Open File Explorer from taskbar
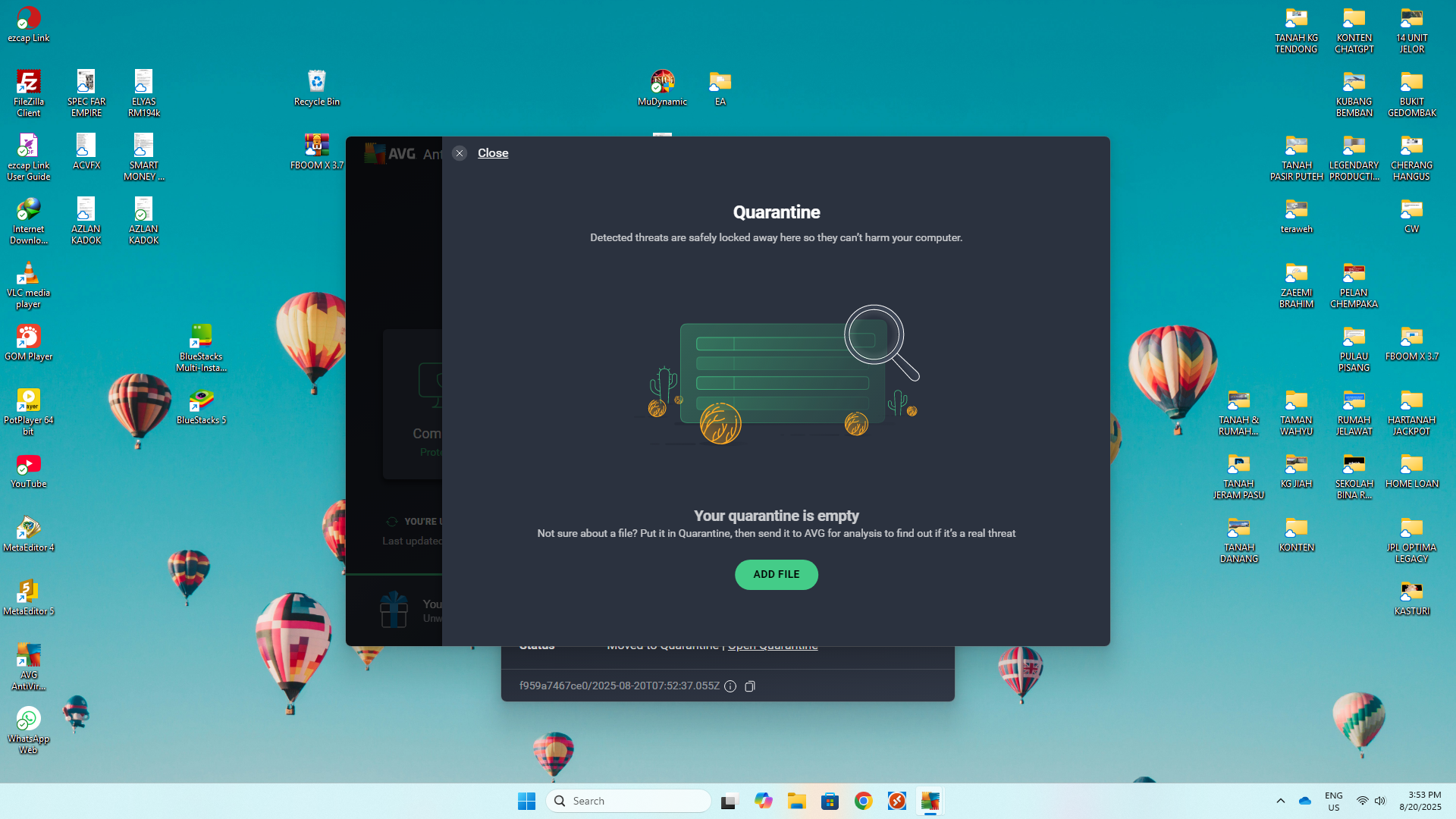1456x819 pixels. coord(796,801)
